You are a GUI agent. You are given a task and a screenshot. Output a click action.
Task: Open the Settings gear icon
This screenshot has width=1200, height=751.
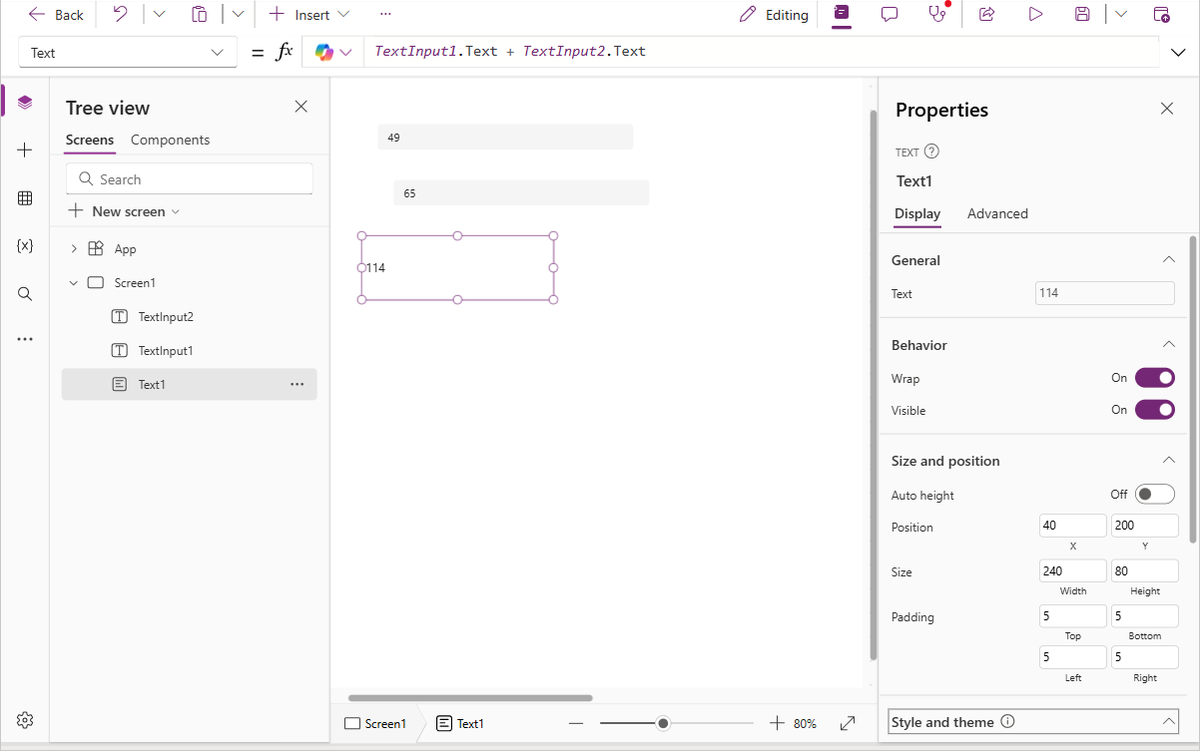(25, 720)
